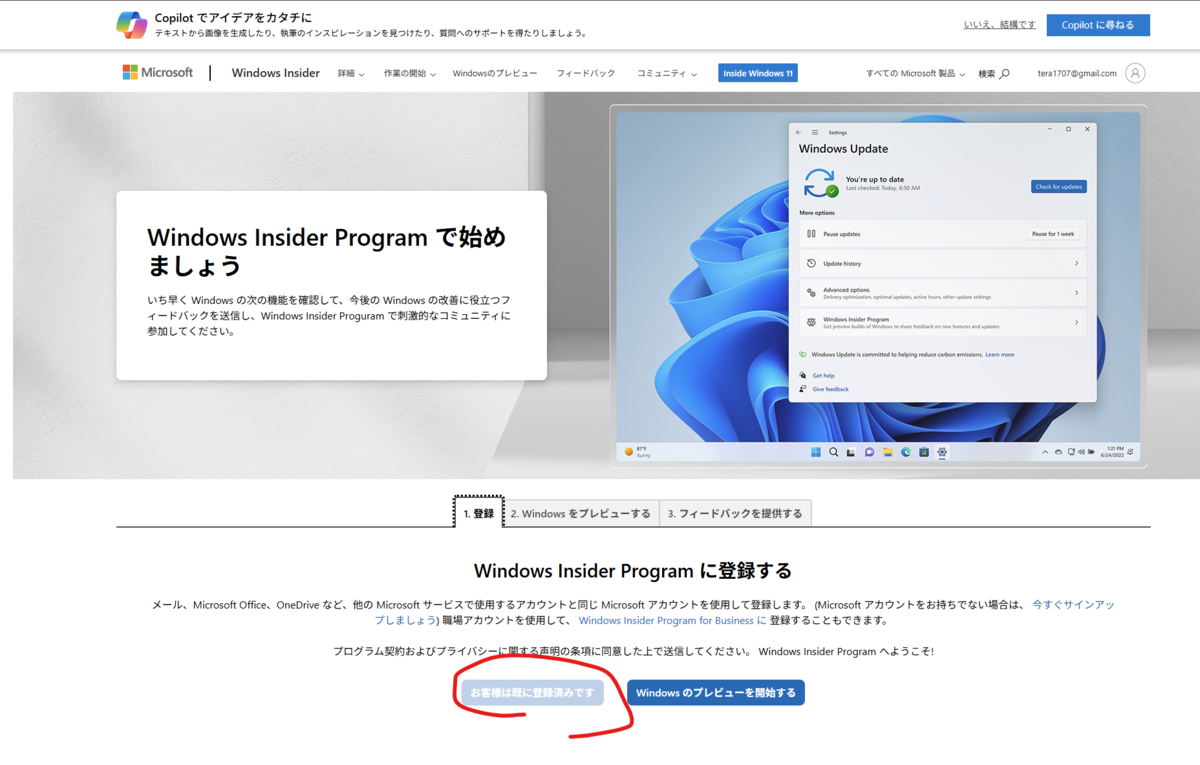Click the carbon emissions leaf icon in the Settings image
This screenshot has width=1200, height=765.
tap(803, 354)
